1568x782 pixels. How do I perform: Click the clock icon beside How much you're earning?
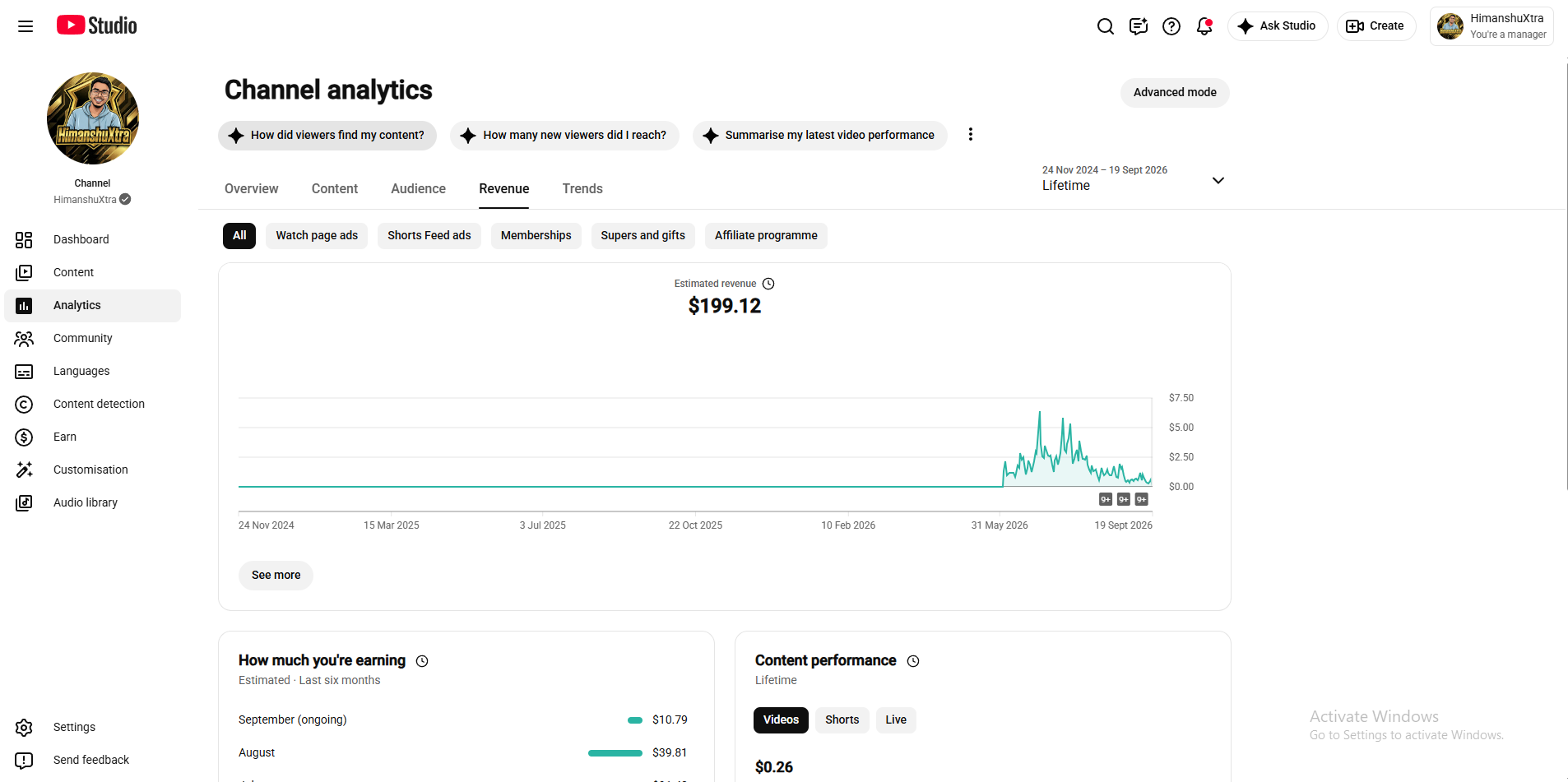pos(422,661)
